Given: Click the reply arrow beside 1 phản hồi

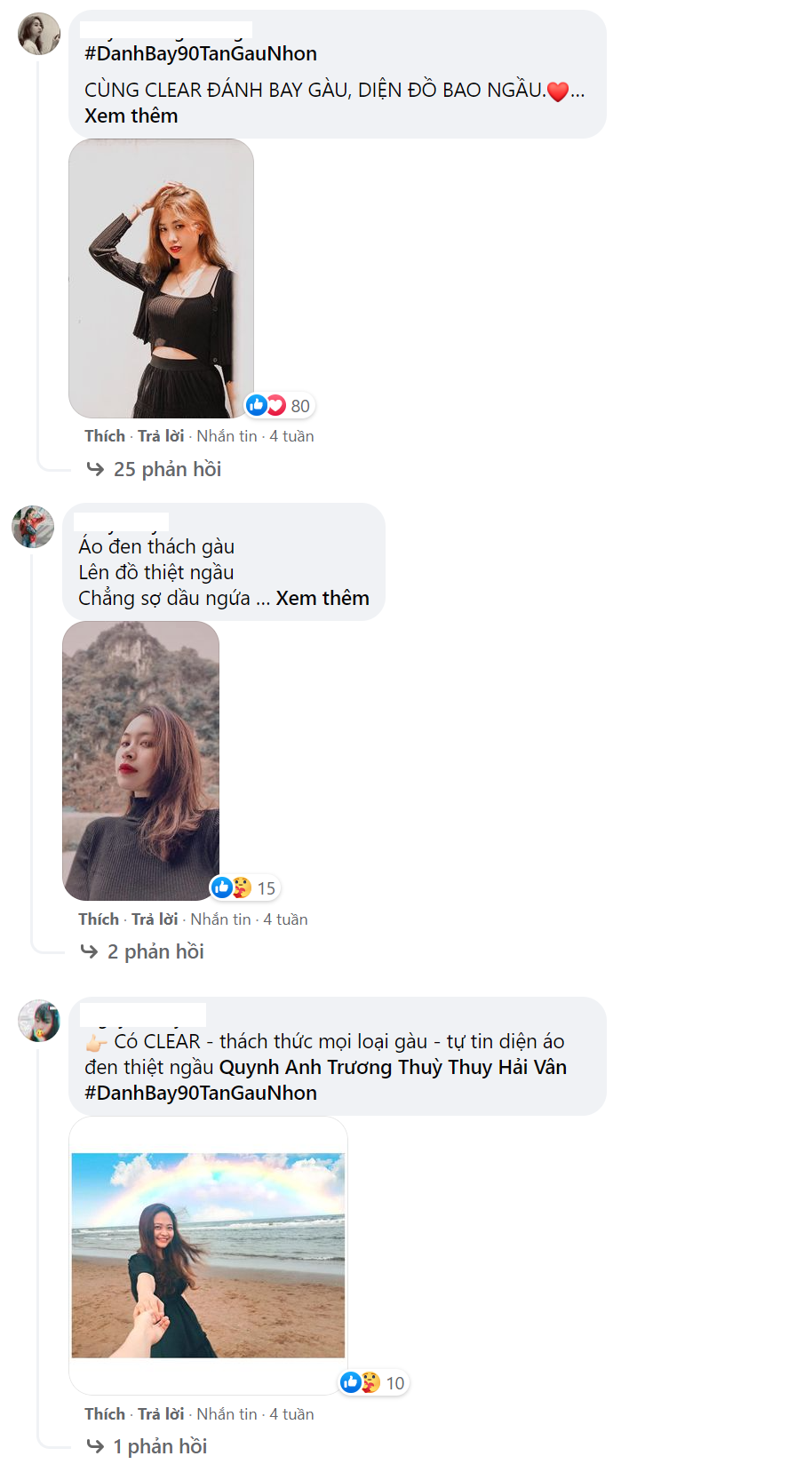Looking at the screenshot, I should click(95, 1446).
